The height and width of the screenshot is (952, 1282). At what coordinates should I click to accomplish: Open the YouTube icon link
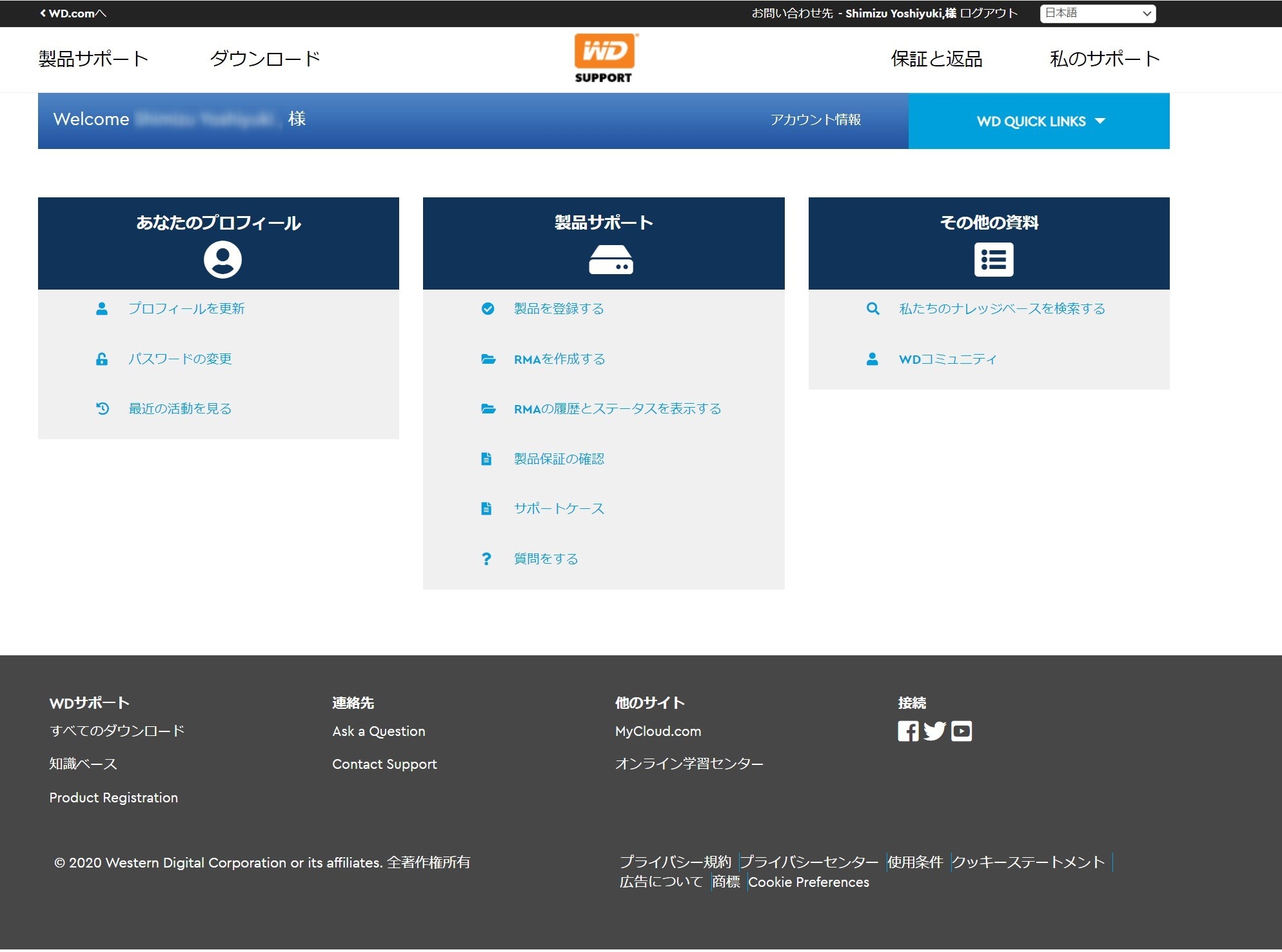pyautogui.click(x=961, y=731)
